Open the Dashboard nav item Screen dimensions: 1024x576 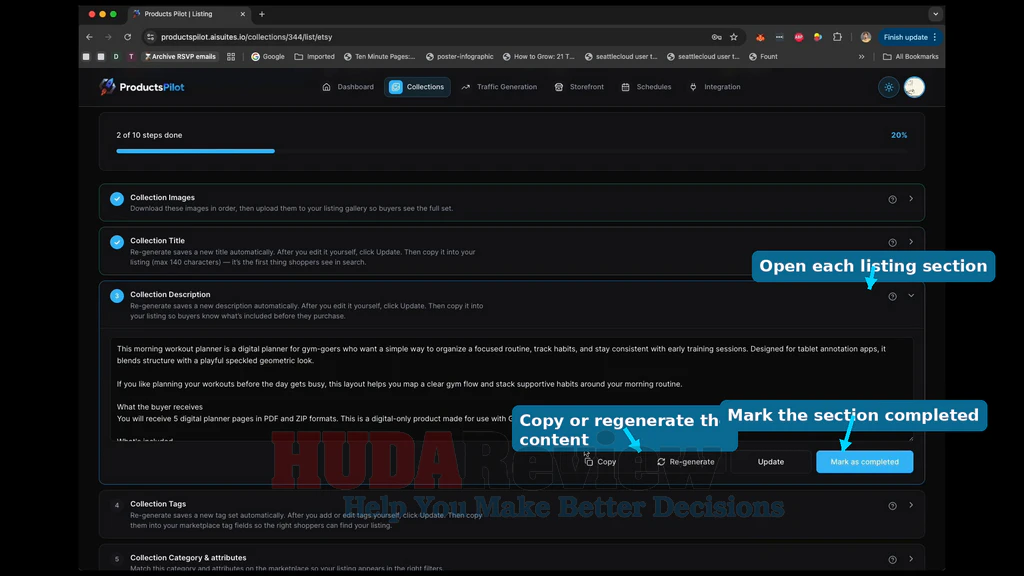348,87
